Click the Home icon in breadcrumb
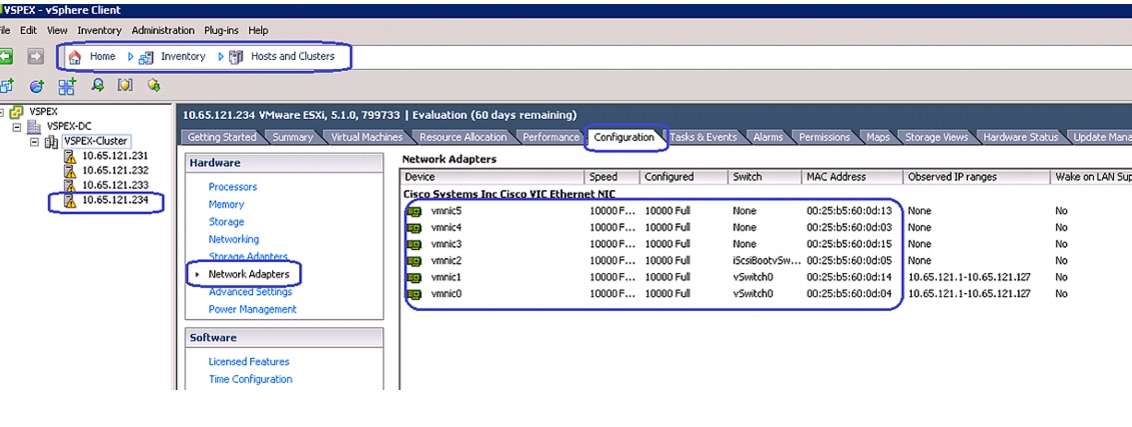1132x427 pixels. tap(74, 57)
